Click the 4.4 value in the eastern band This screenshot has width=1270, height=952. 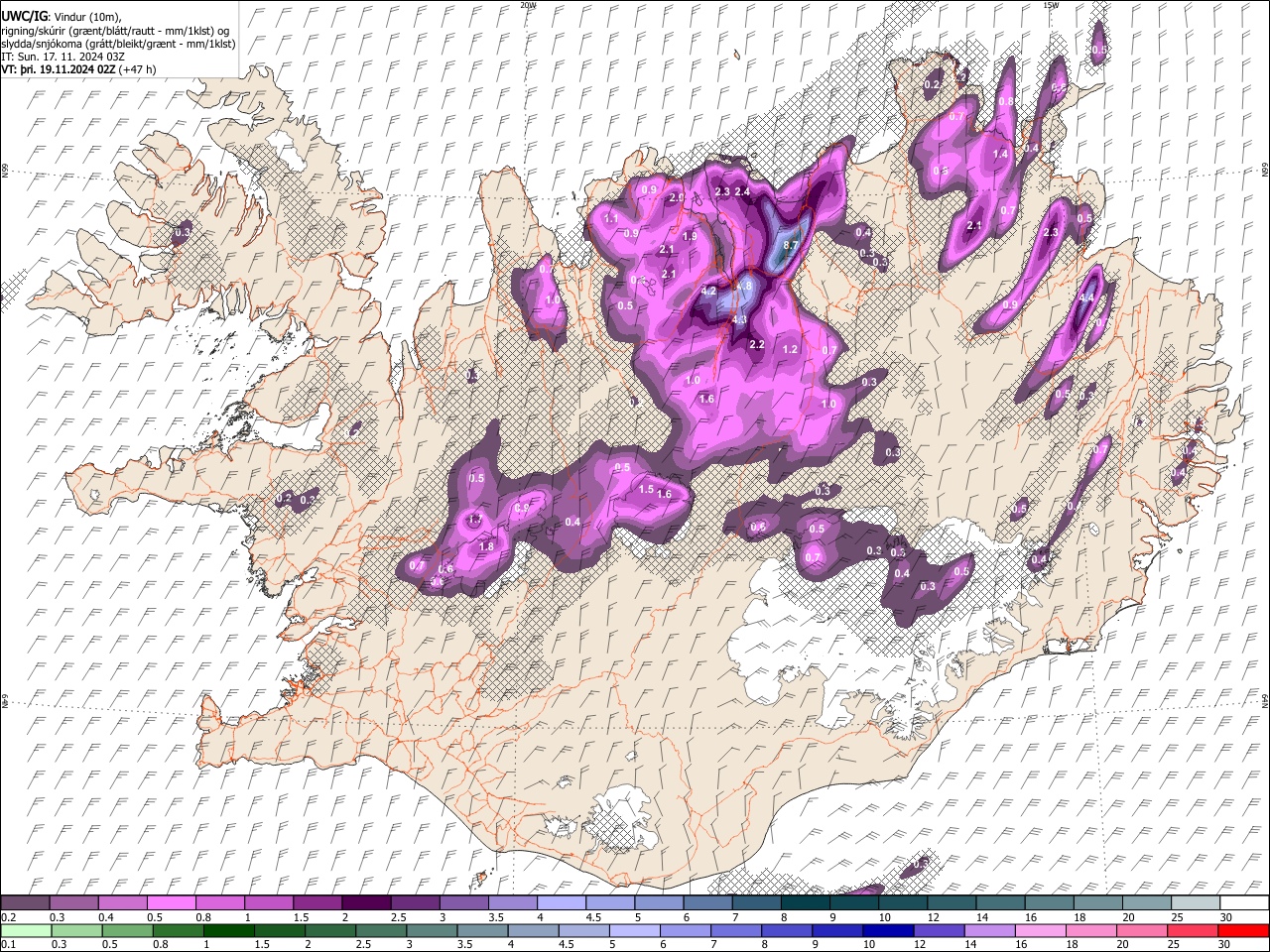tap(1086, 297)
